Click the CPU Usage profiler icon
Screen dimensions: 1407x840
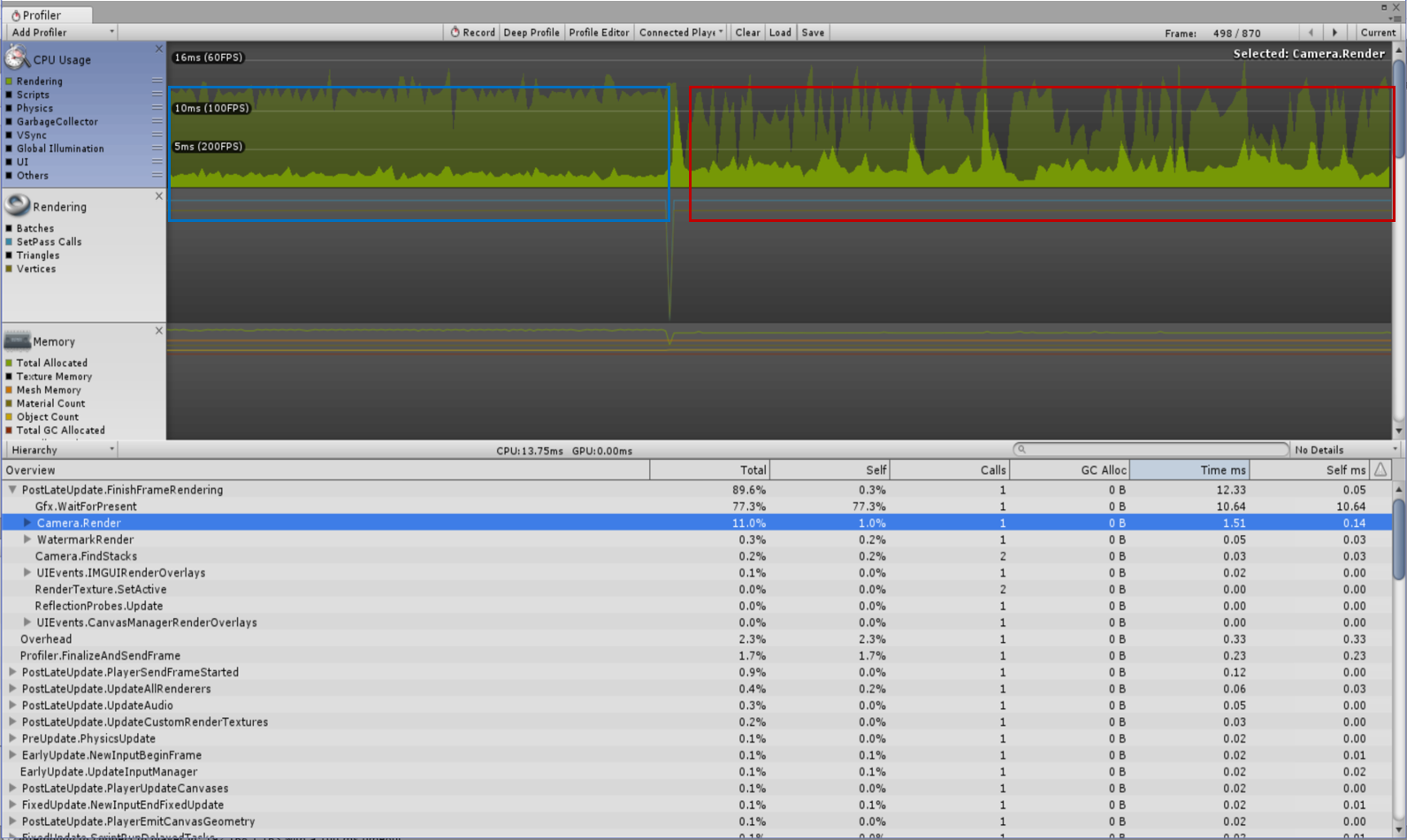(x=17, y=58)
